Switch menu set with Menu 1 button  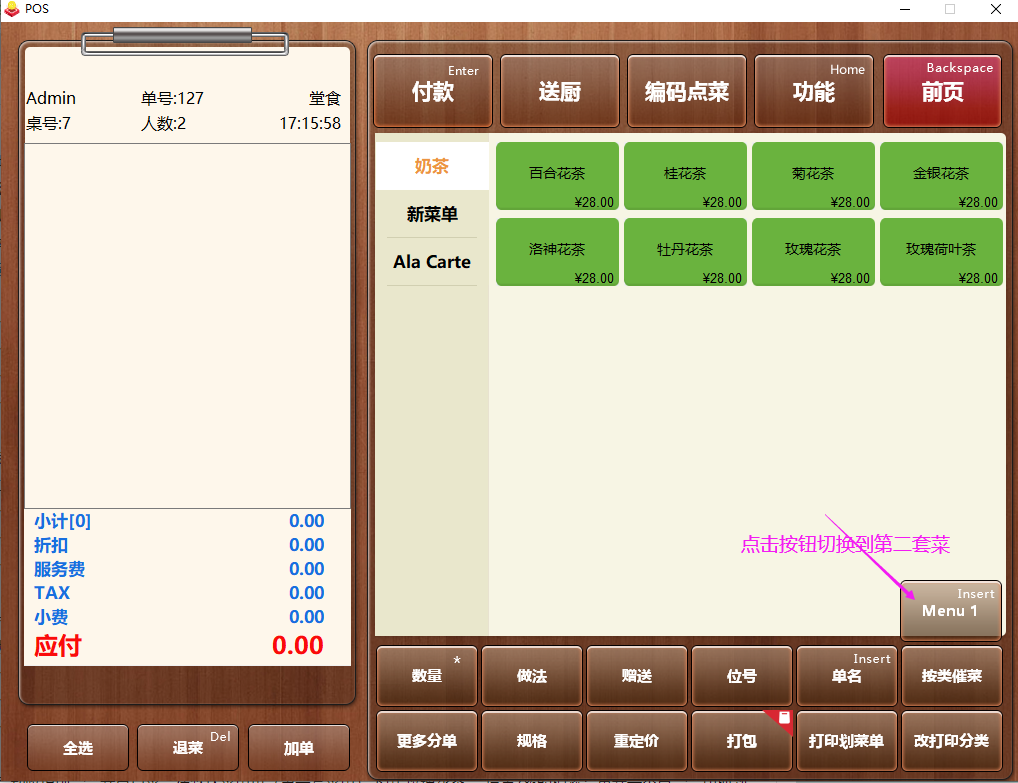pyautogui.click(x=950, y=609)
